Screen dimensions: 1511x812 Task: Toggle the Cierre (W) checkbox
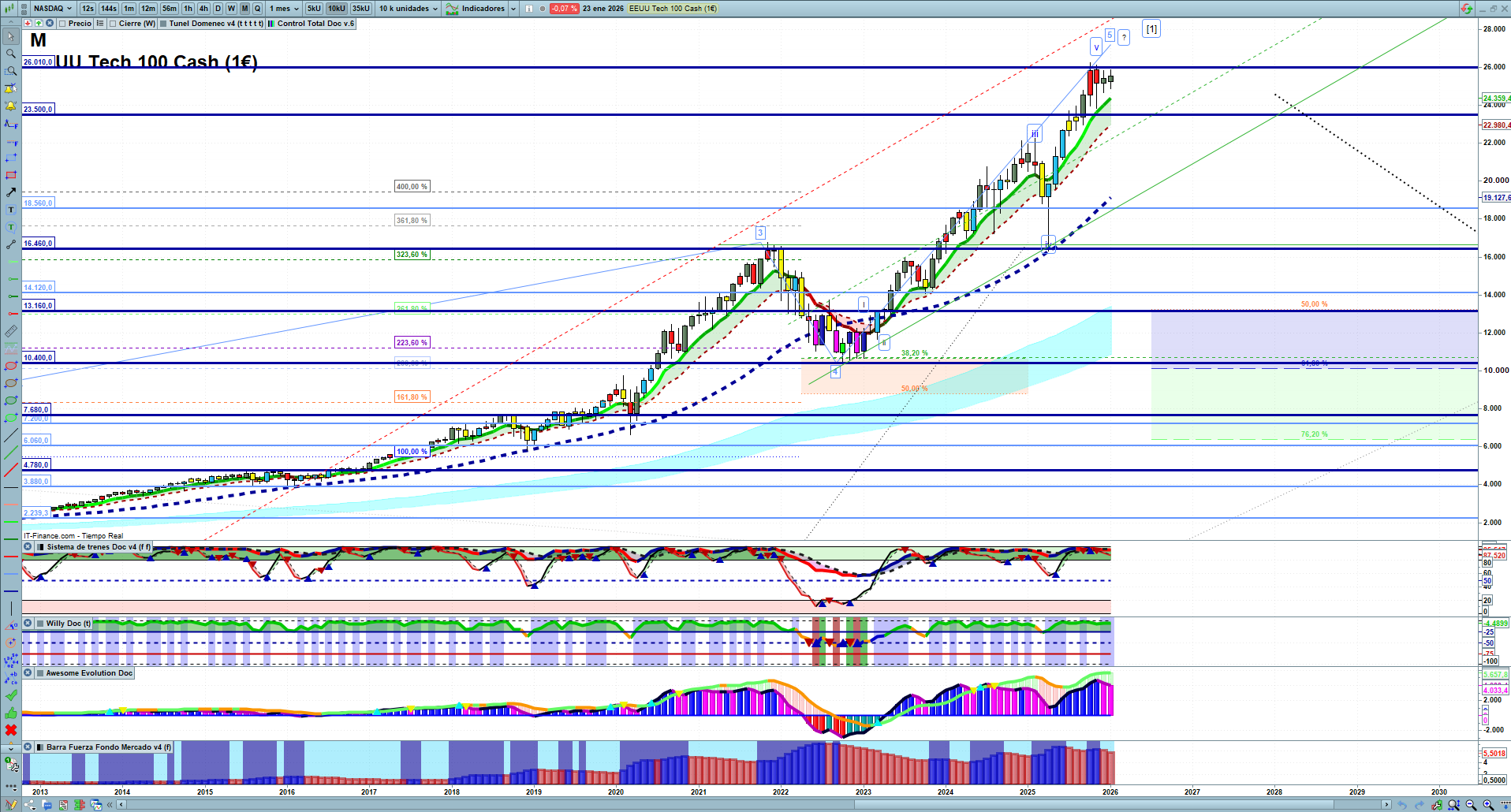[113, 24]
